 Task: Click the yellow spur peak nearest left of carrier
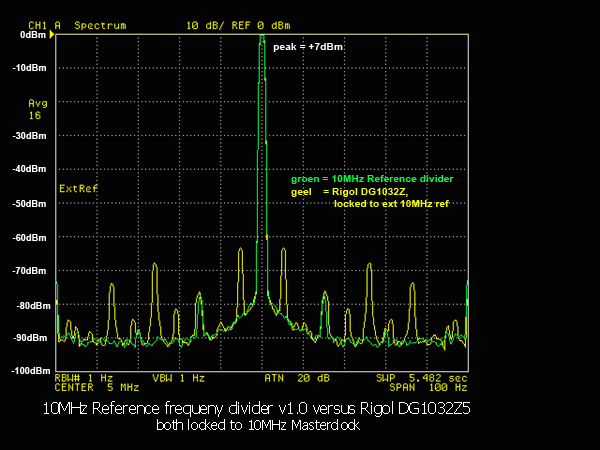241,250
